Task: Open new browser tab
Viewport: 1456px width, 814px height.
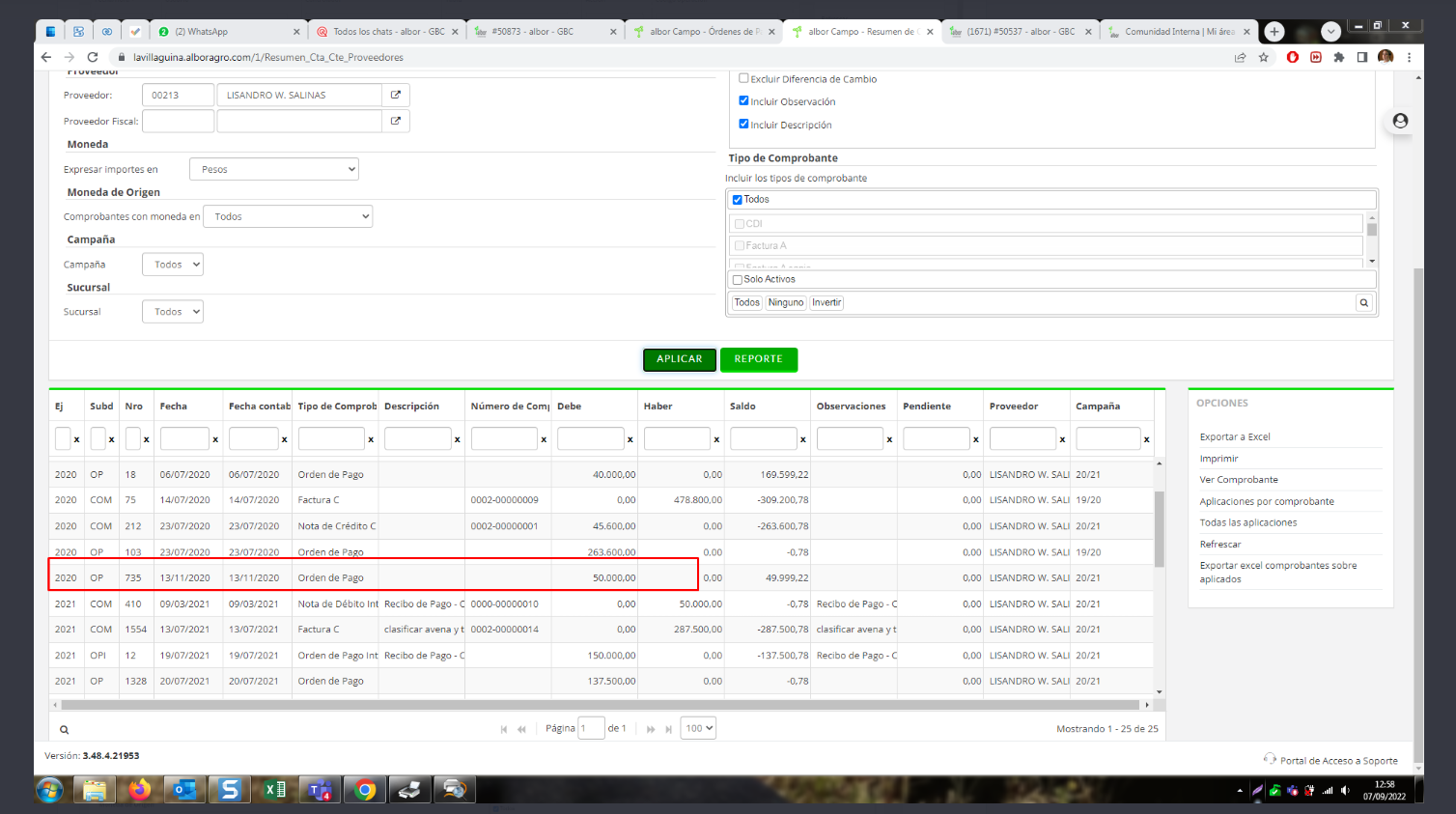Action: click(x=1274, y=31)
